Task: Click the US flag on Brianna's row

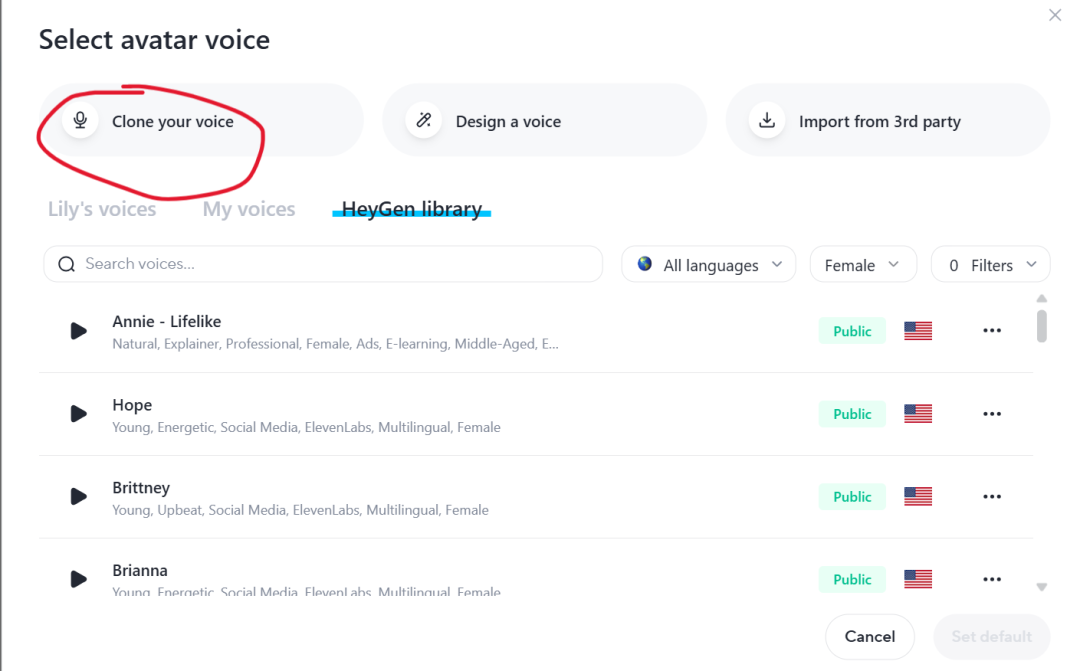Action: coord(918,579)
